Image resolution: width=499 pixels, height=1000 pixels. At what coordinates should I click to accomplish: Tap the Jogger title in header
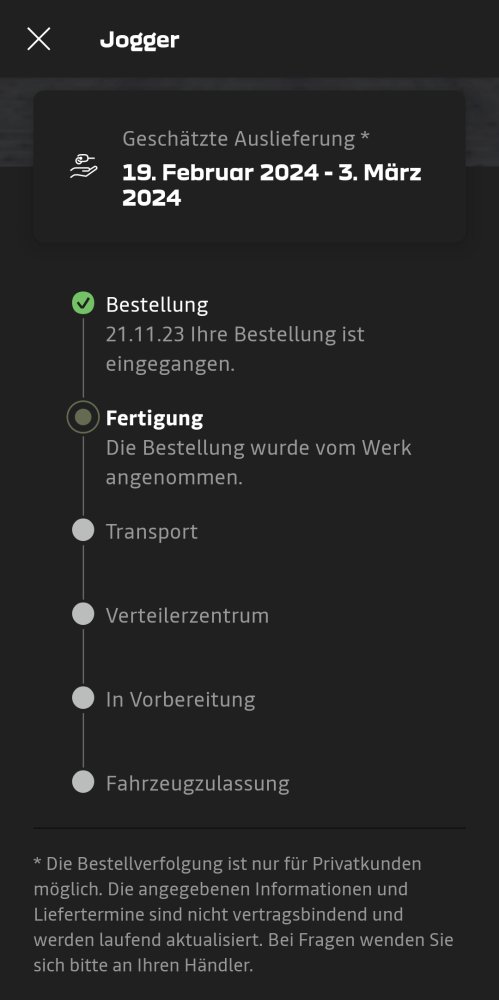pos(140,40)
